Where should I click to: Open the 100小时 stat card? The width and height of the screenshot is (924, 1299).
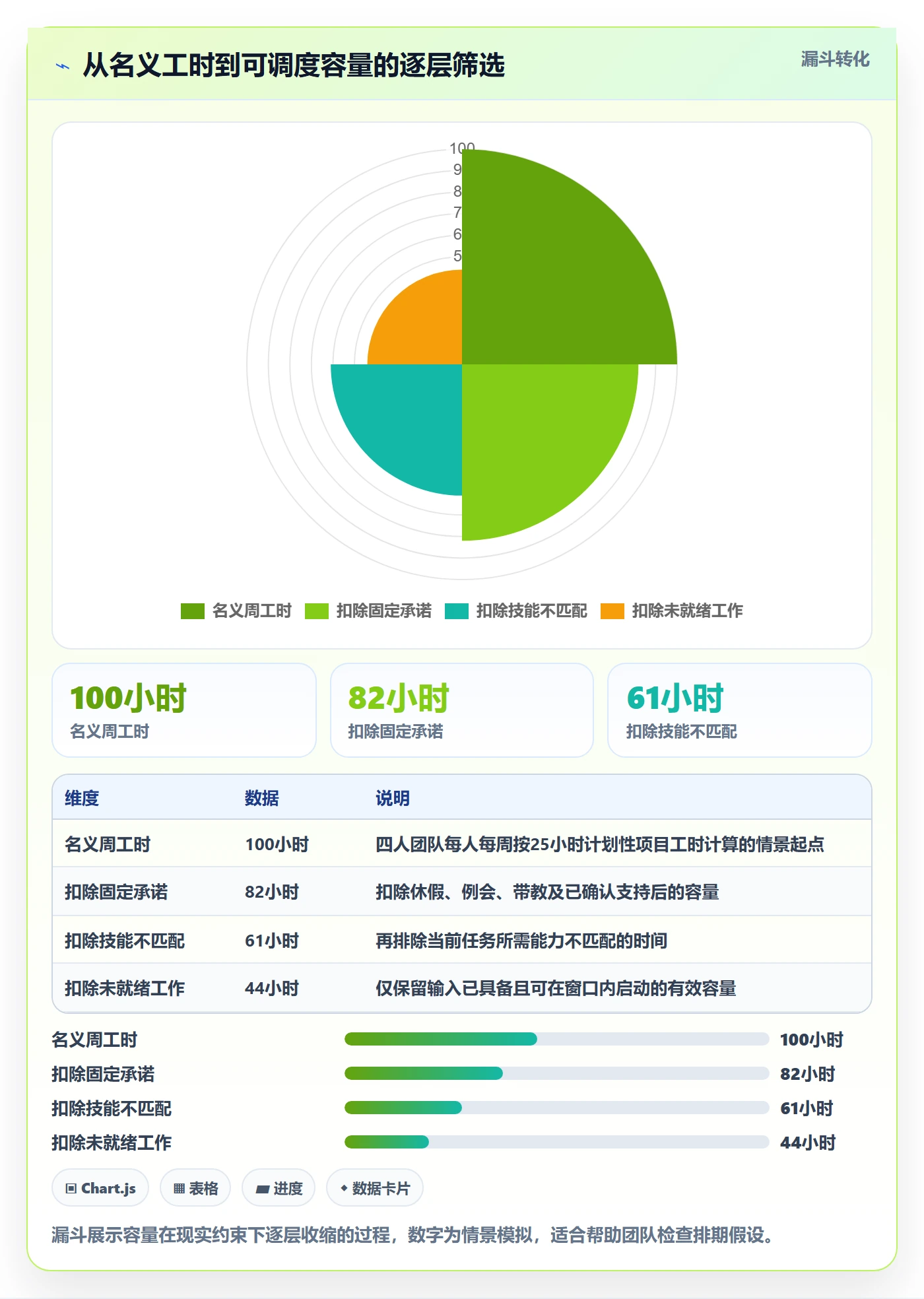[184, 710]
